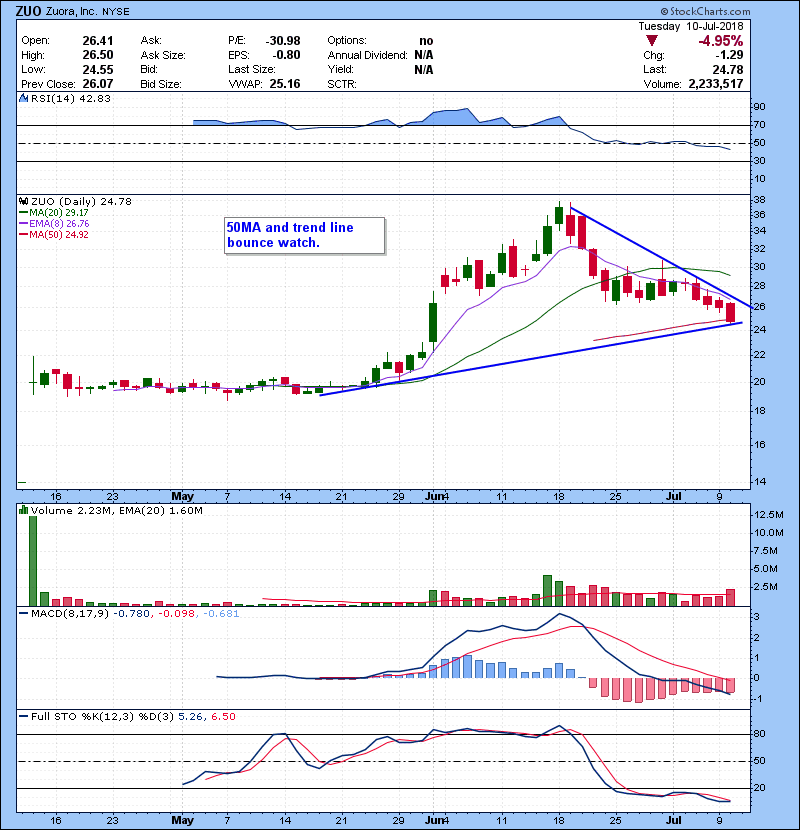This screenshot has height=830, width=800.
Task: Click the Annual Dividend N/A value
Action: pyautogui.click(x=424, y=55)
